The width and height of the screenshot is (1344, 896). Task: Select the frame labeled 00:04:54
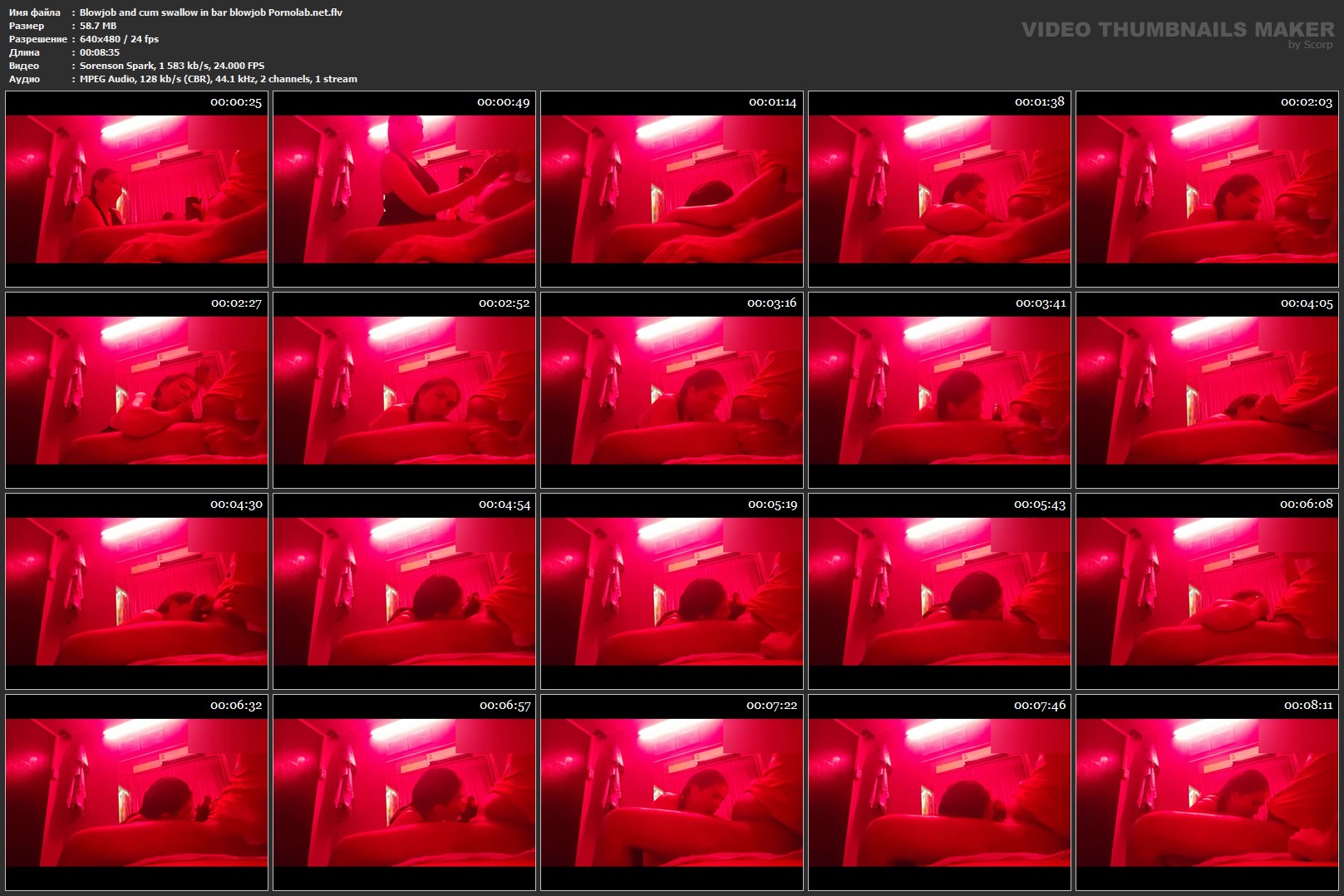coord(404,592)
